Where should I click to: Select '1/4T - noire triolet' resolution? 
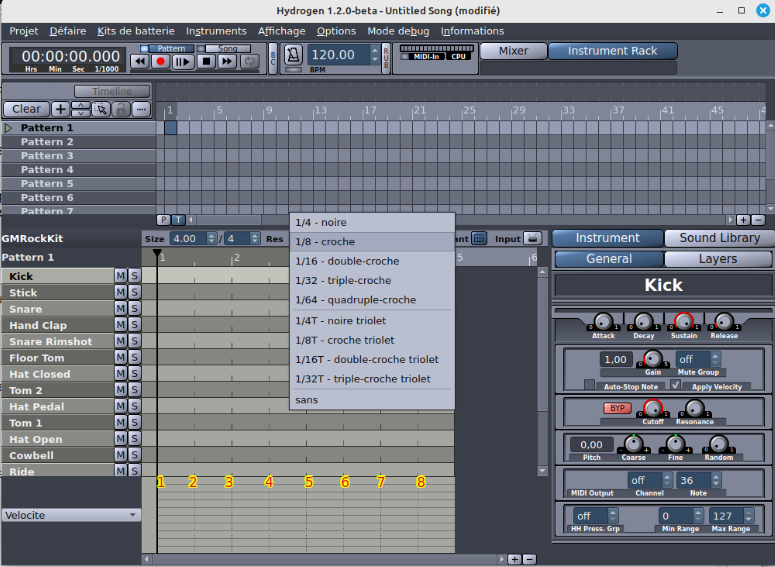coord(372,321)
